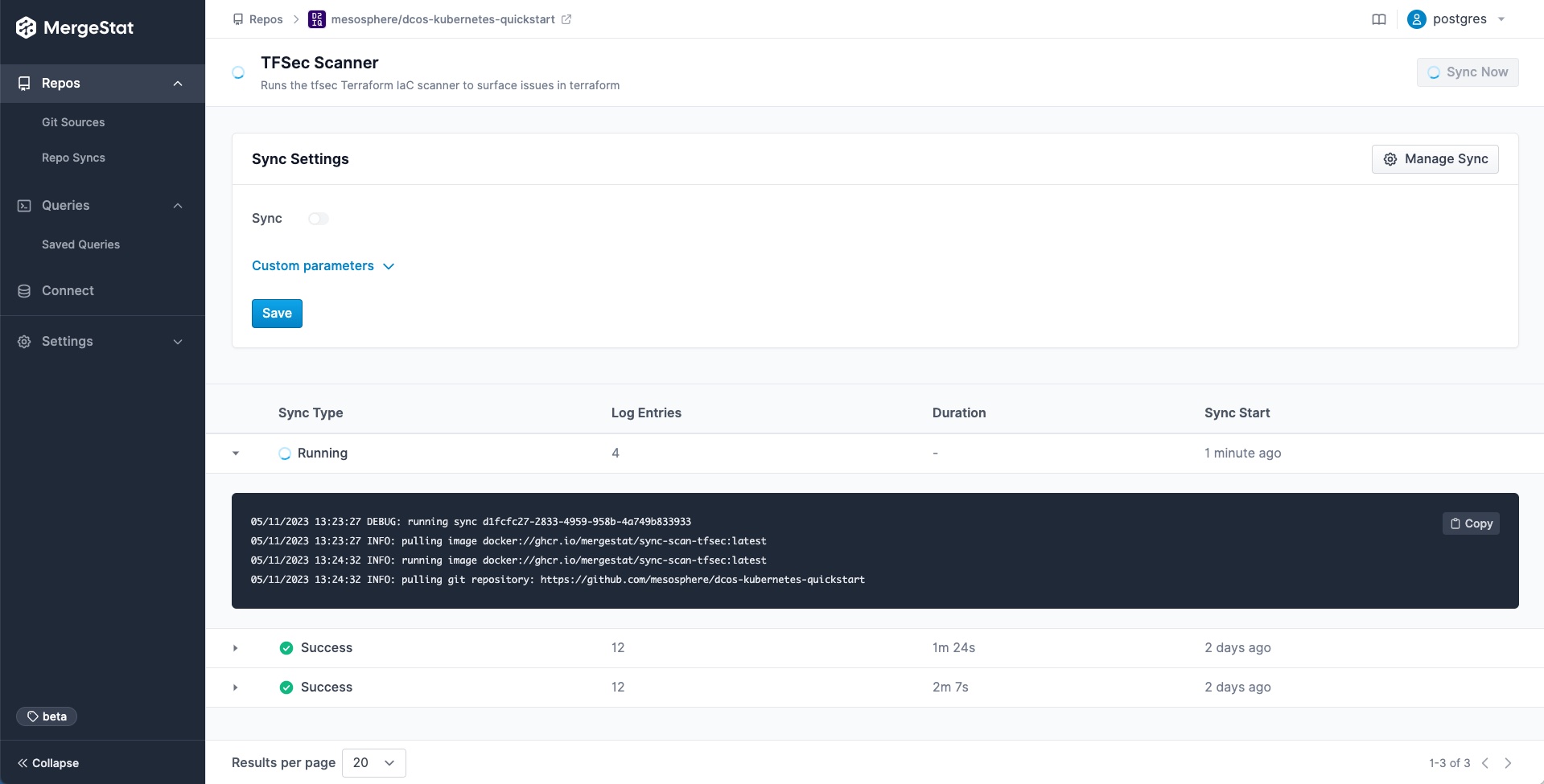Expand the first Success sync row
1544x784 pixels.
tap(236, 648)
